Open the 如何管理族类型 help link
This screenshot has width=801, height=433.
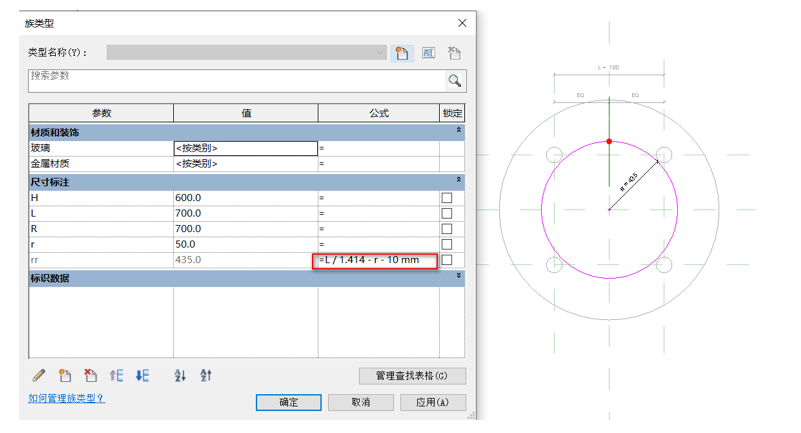66,398
